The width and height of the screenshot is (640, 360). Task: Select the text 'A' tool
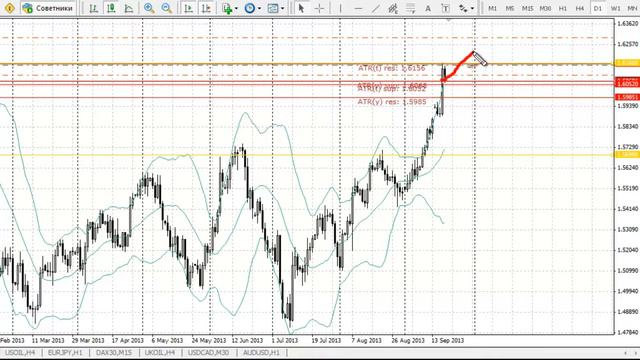[428, 8]
